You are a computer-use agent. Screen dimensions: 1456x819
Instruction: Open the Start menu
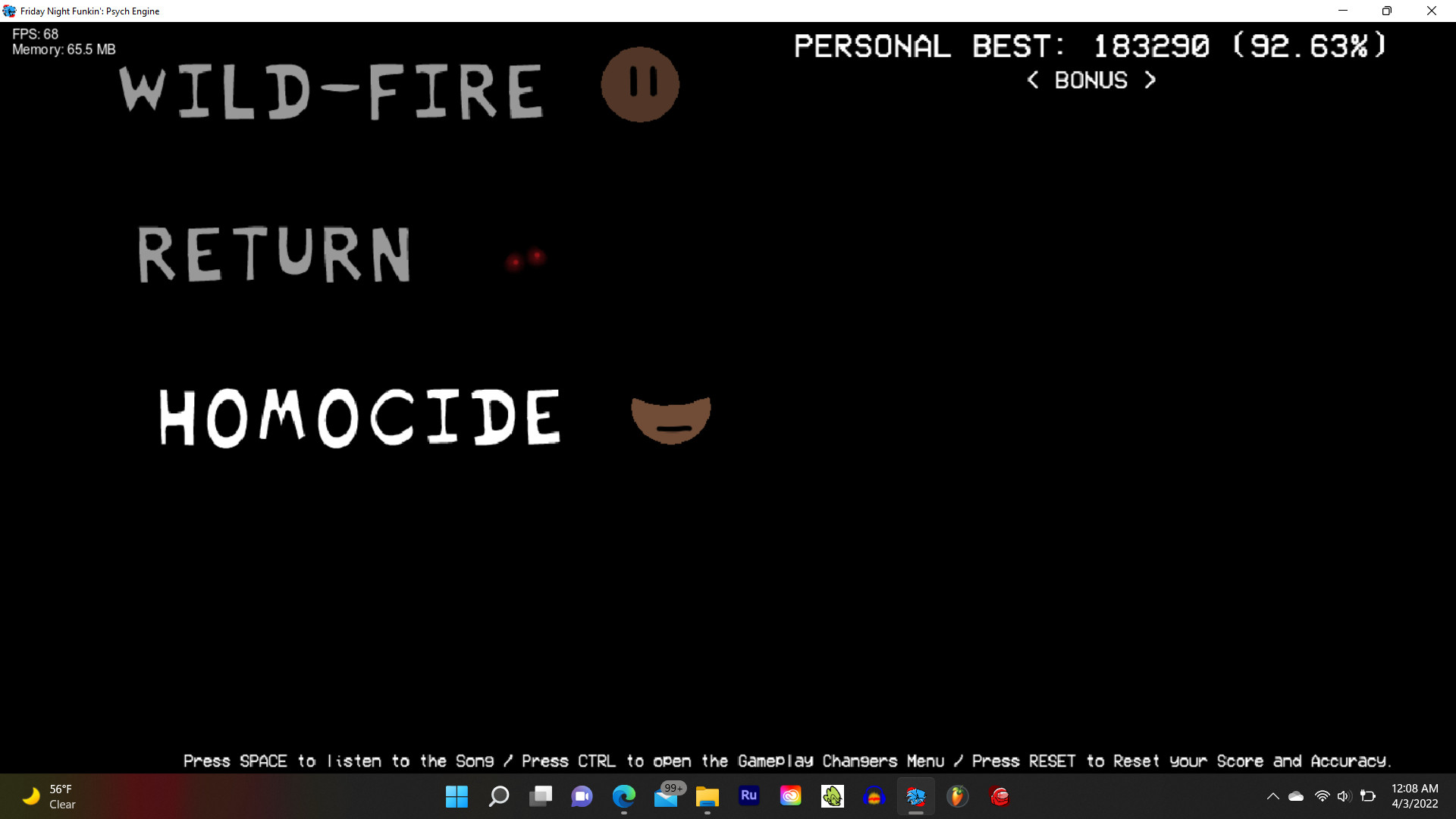point(457,796)
